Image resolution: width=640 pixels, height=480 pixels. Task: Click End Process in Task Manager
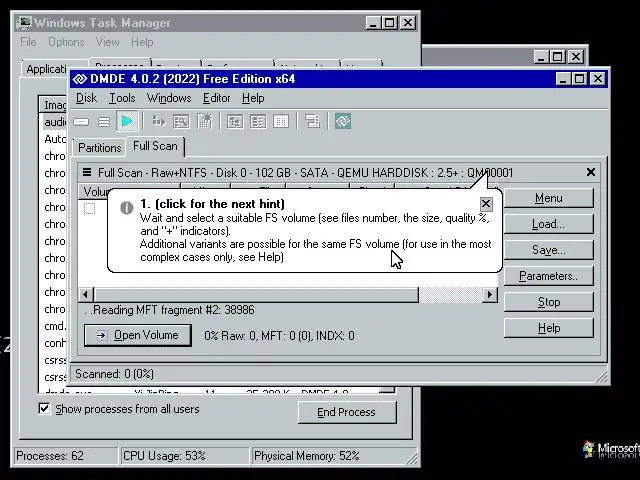pyautogui.click(x=347, y=412)
